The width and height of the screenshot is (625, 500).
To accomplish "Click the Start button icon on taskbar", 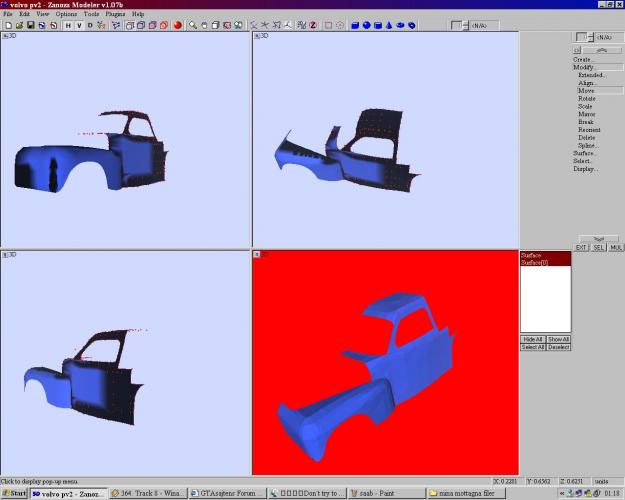I will click(14, 493).
